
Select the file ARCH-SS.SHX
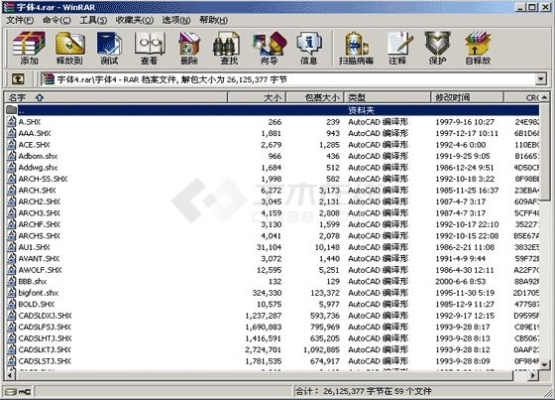(43, 179)
